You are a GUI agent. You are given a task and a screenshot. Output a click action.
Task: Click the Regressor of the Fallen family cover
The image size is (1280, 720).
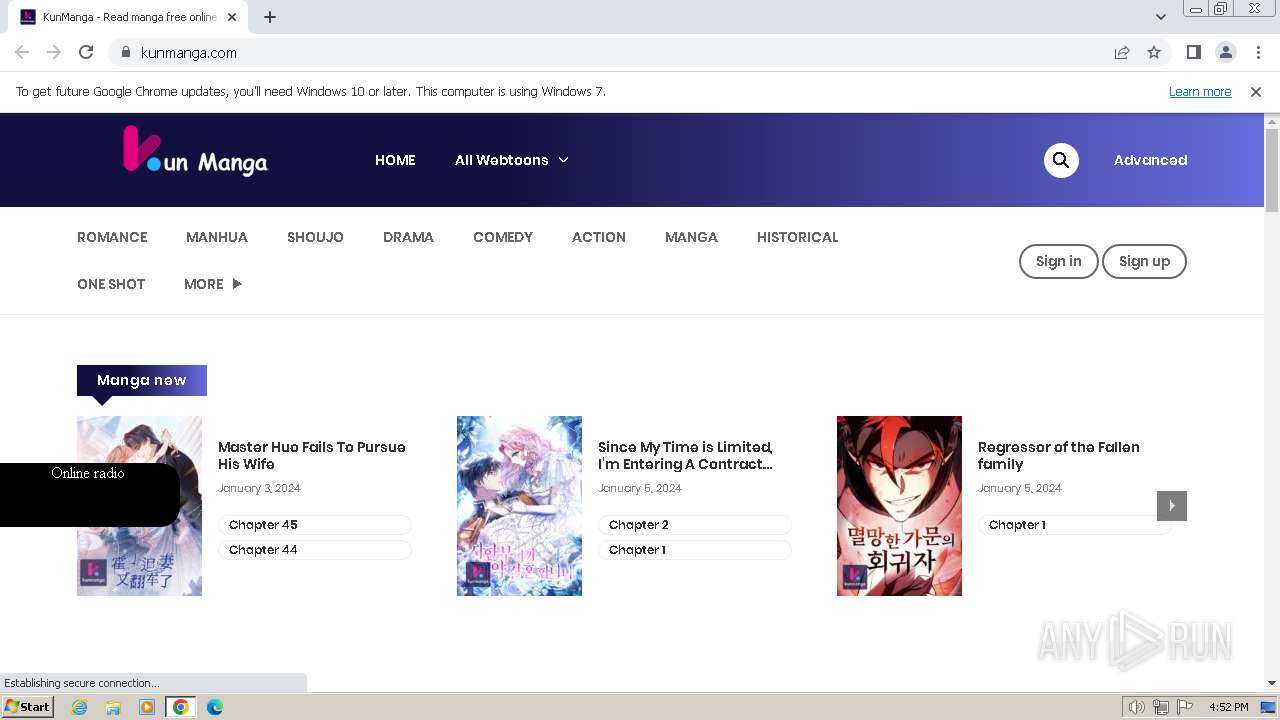pos(899,506)
